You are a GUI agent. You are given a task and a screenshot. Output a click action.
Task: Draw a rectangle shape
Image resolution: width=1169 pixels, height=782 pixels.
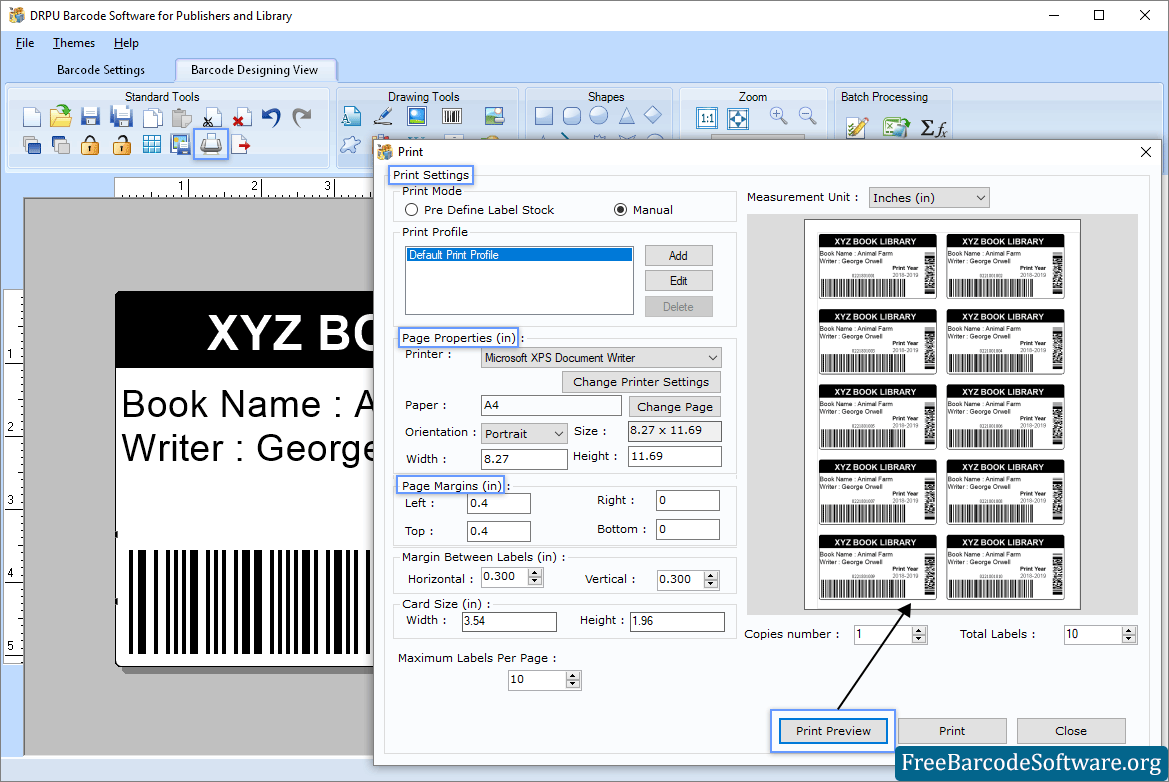tap(543, 116)
